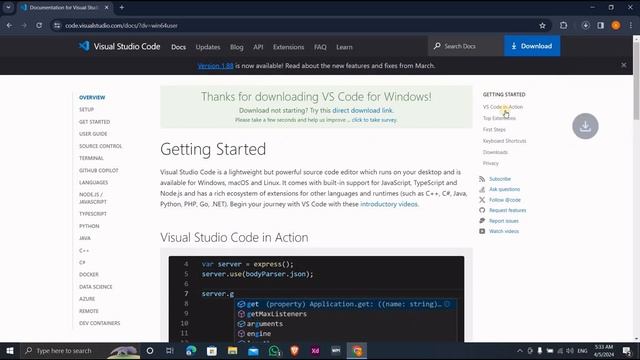Screen dimensions: 640x360
Task: Click the floating circular download icon
Action: (x=585, y=126)
